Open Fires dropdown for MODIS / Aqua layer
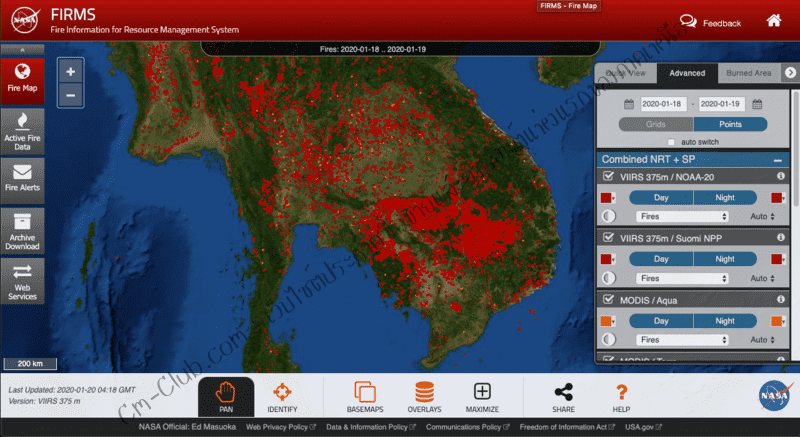Viewport: 800px width, 437px height. click(683, 339)
